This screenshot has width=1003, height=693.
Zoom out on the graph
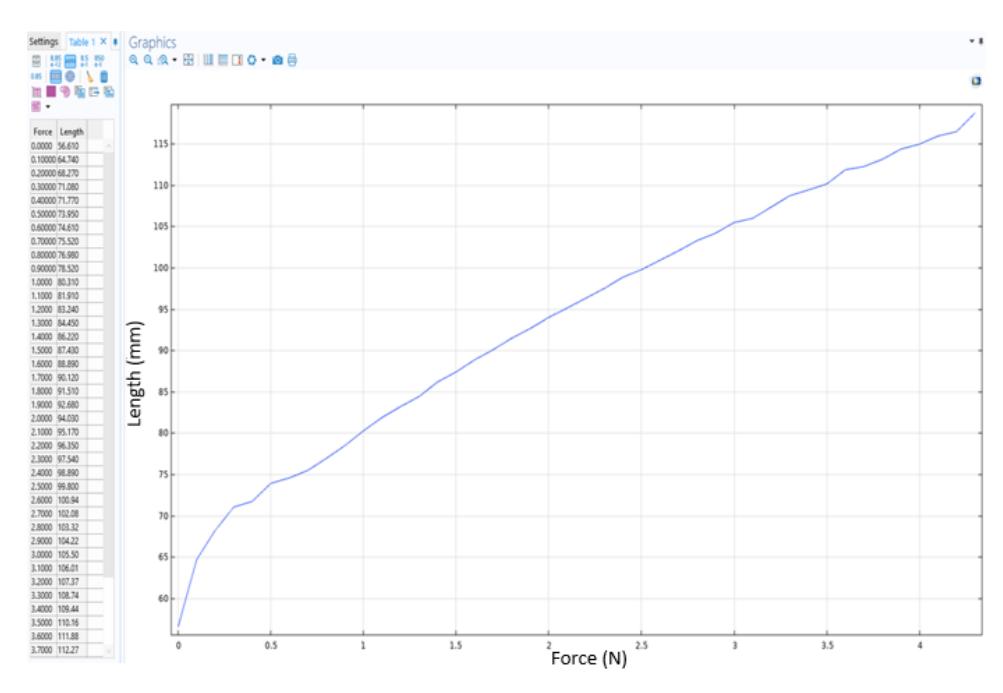click(x=148, y=60)
